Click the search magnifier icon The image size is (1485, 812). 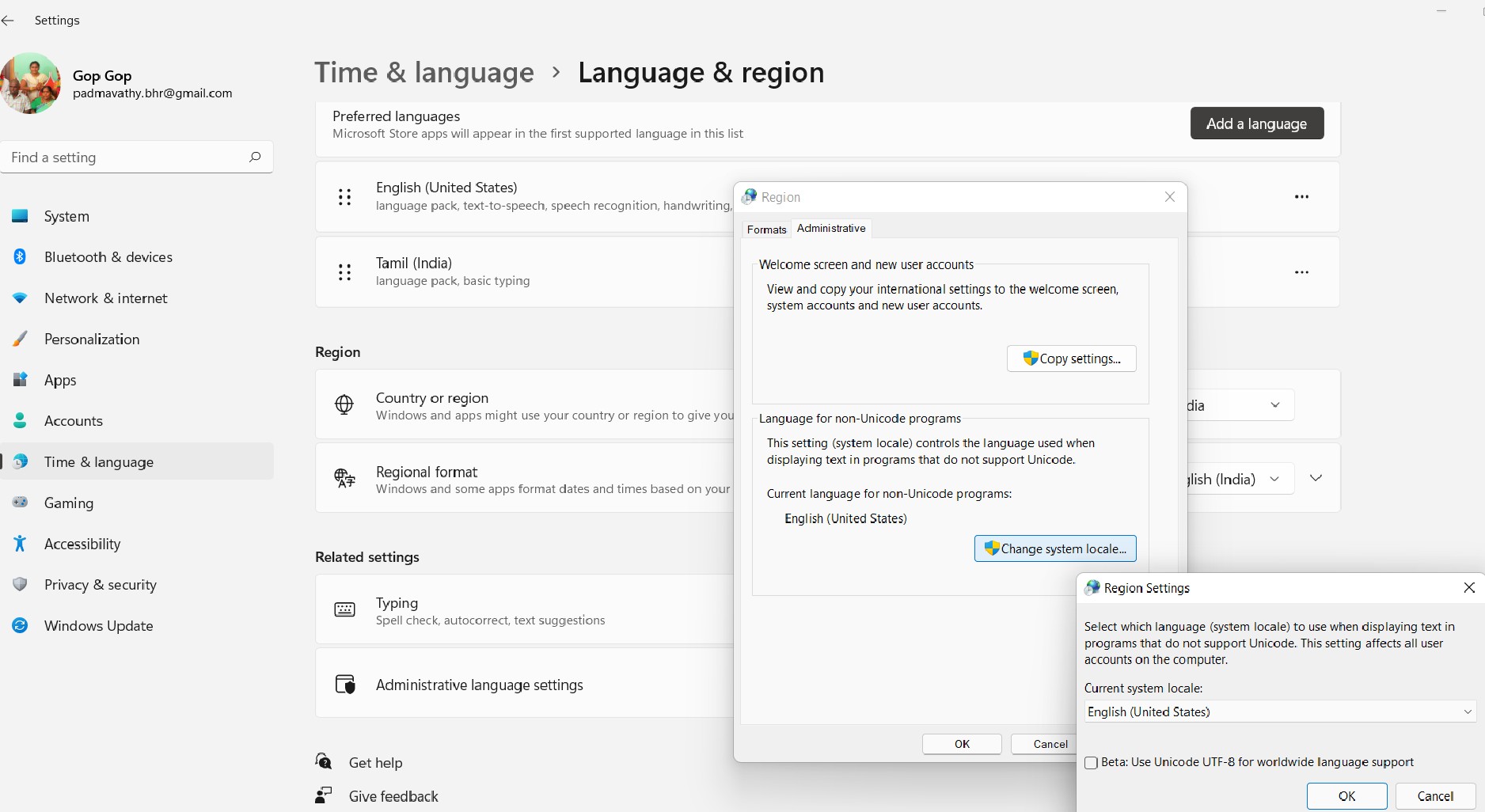click(x=255, y=157)
